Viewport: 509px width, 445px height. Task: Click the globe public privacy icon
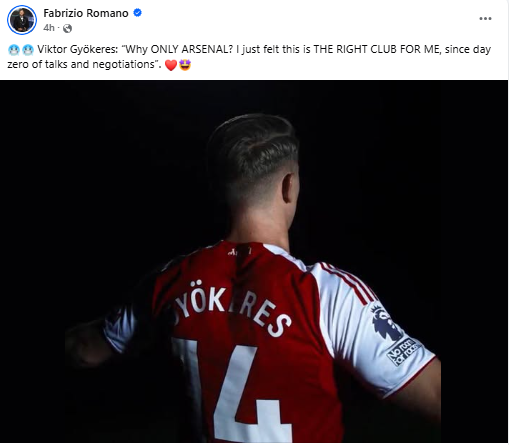tap(67, 28)
